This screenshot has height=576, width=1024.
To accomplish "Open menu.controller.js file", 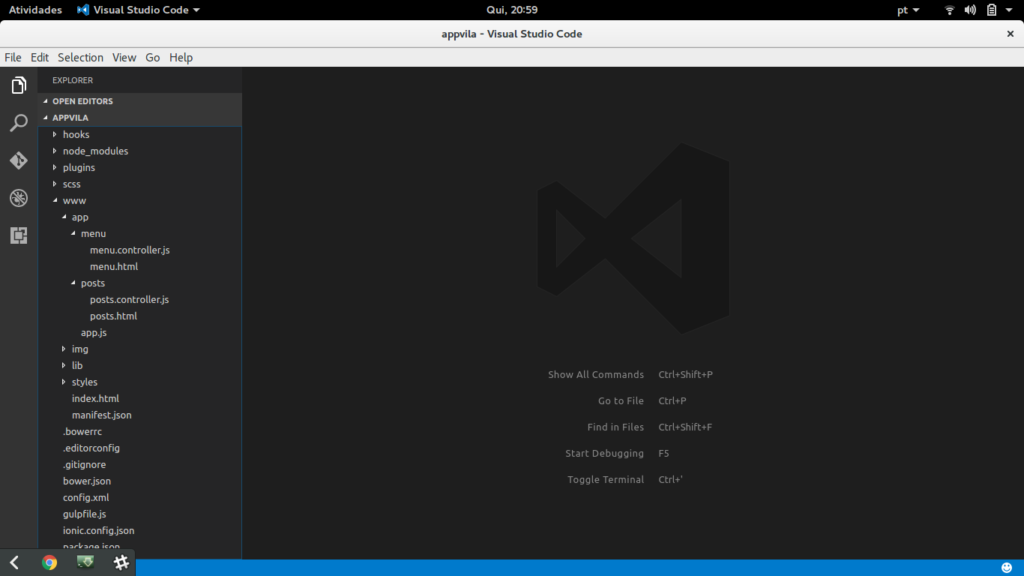I will 129,250.
